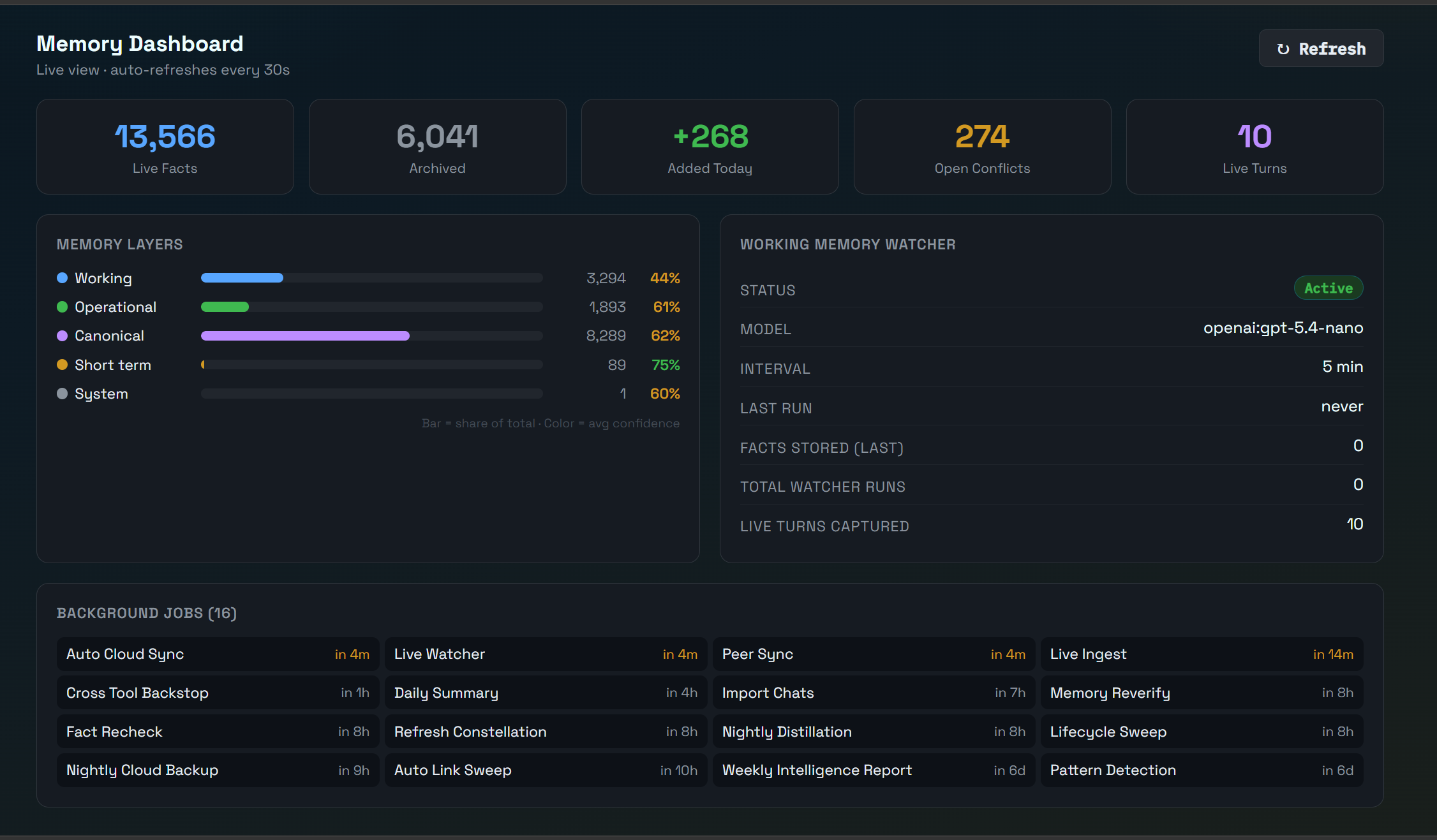Click the Canonical layer progress bar
Viewport: 1437px width, 840px height.
tap(305, 335)
